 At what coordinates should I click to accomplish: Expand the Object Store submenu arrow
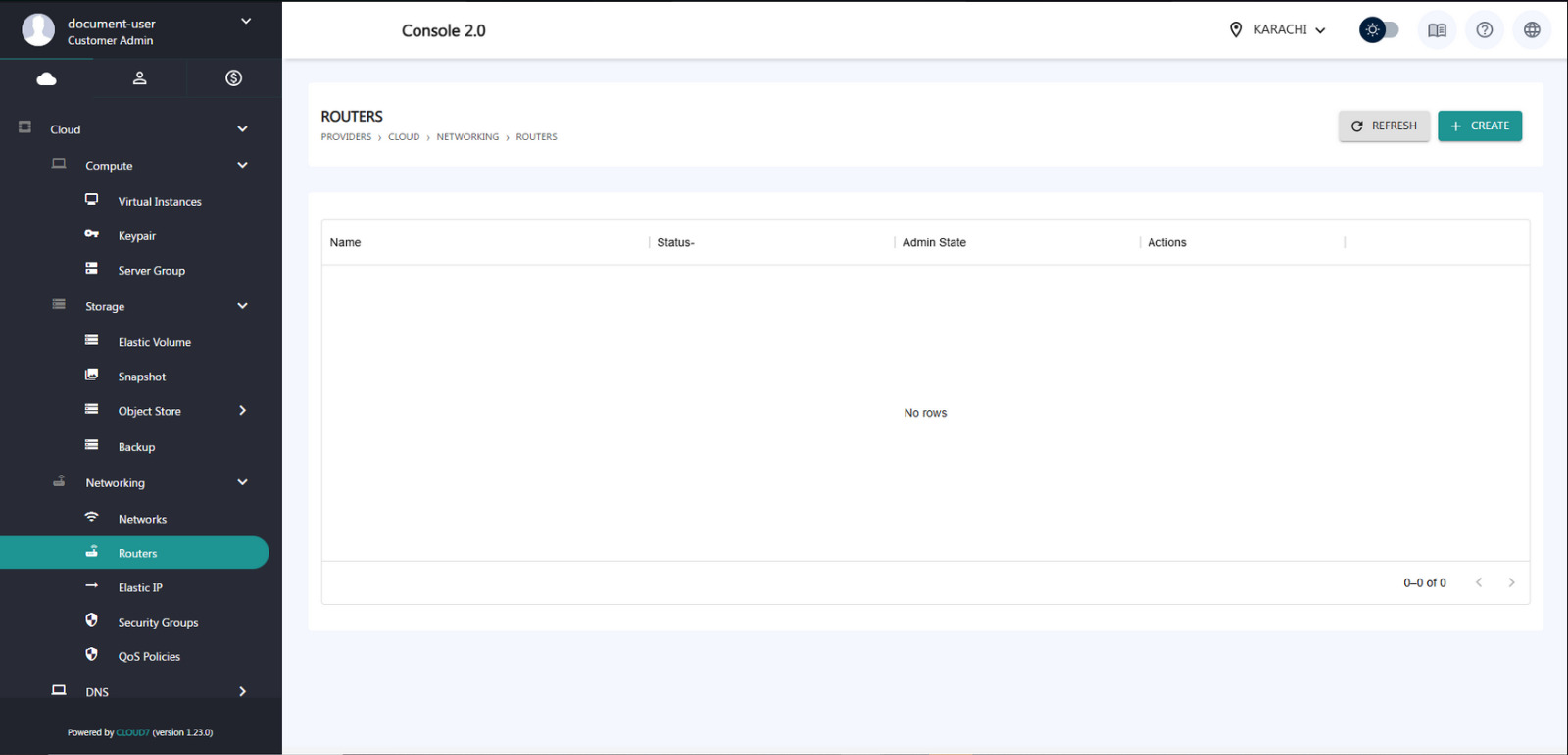click(242, 411)
